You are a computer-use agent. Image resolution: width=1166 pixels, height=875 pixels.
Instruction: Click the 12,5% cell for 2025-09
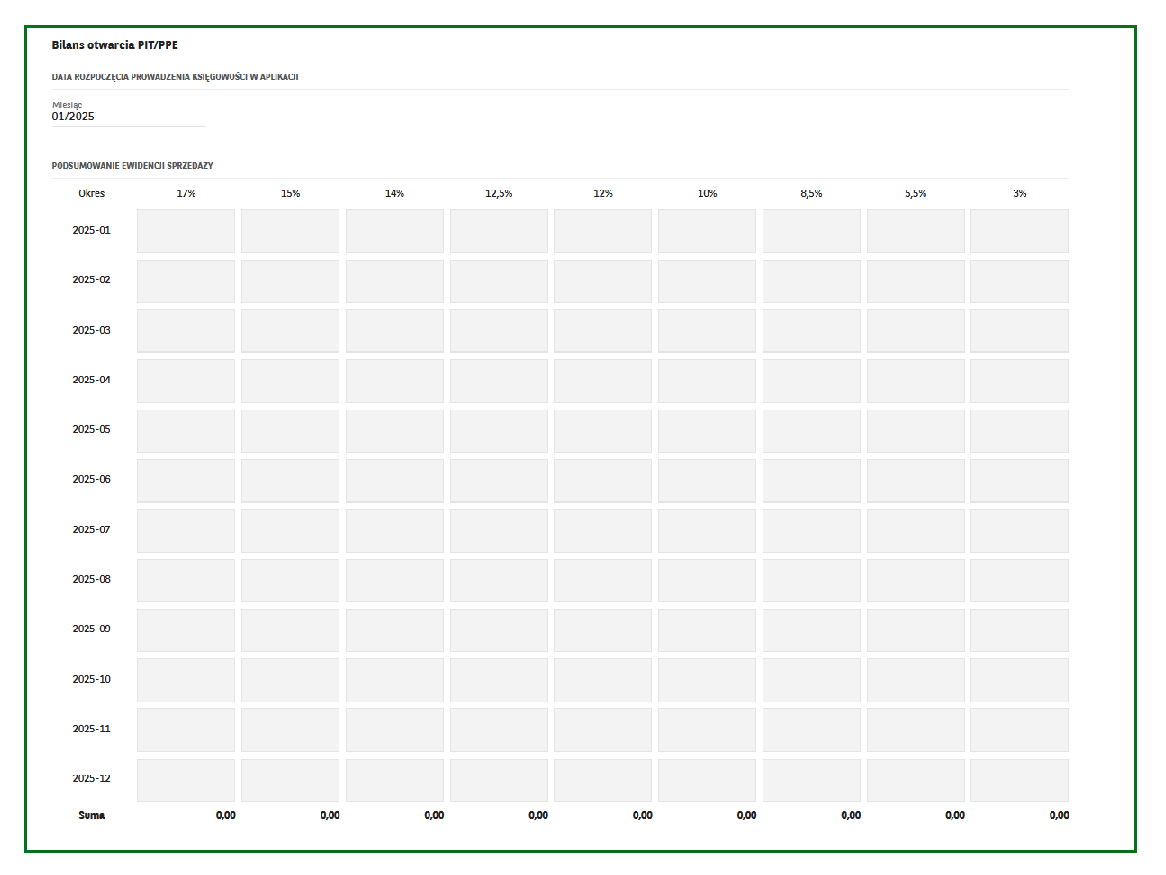499,630
